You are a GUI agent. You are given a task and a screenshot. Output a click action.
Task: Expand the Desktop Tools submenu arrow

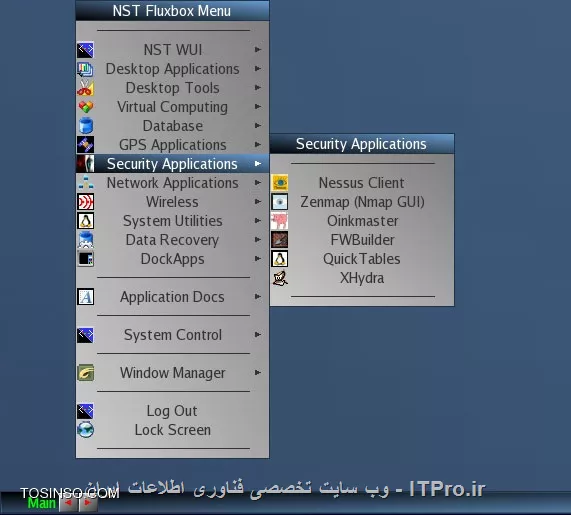coord(258,87)
